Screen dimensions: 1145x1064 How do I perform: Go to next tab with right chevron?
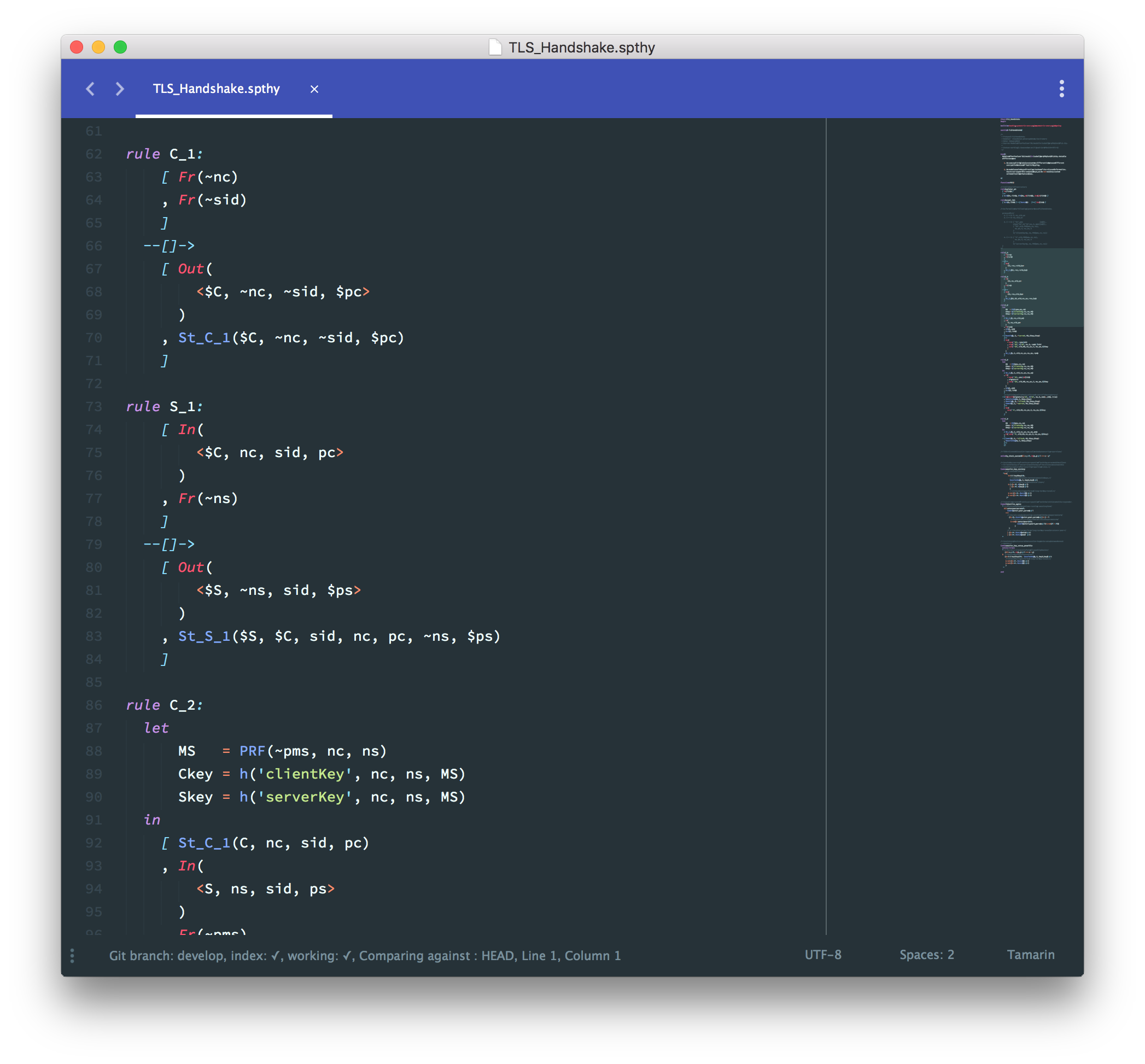(x=120, y=89)
